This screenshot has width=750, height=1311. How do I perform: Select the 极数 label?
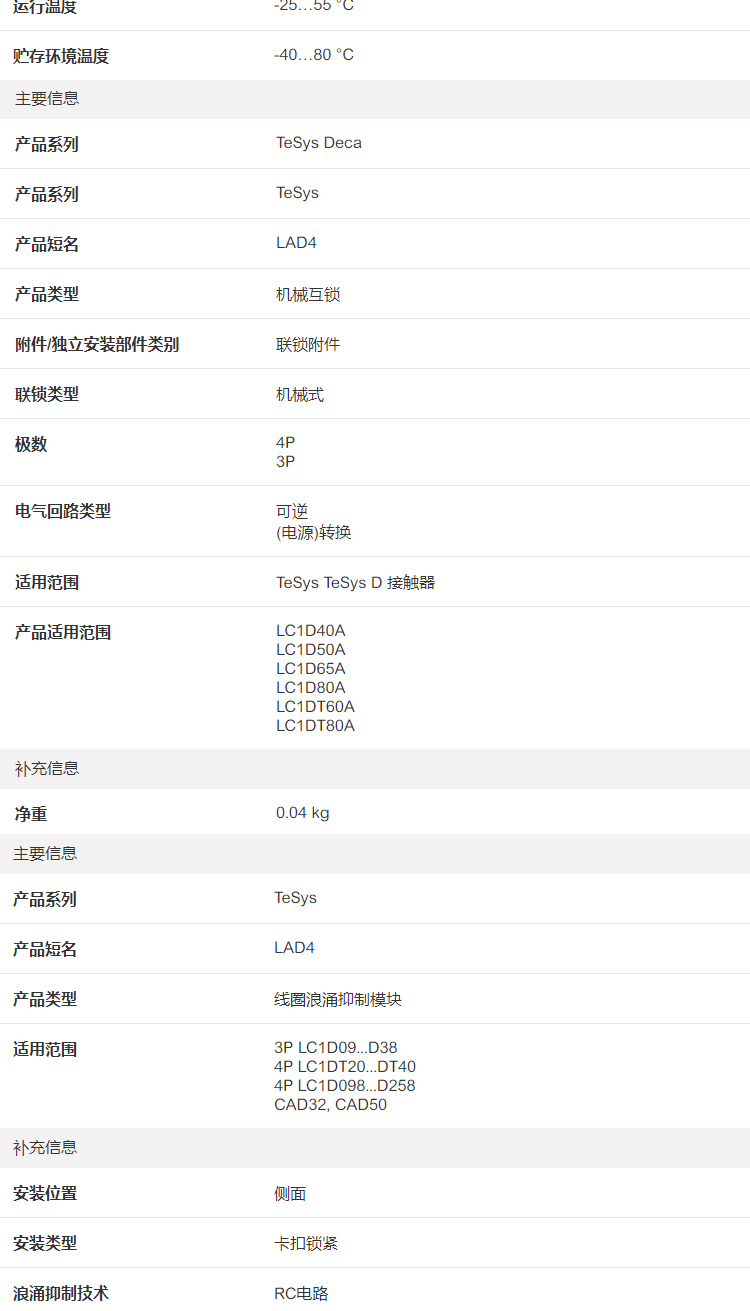(30, 444)
